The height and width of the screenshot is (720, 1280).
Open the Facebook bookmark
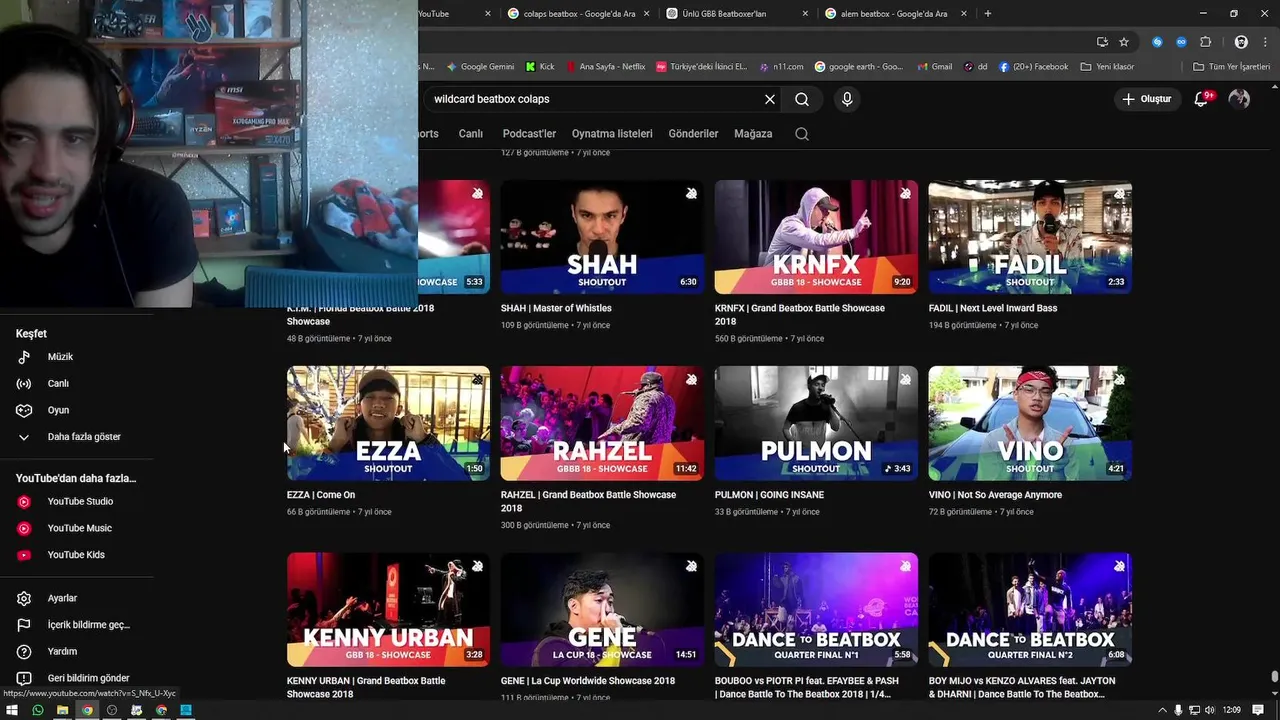[1033, 67]
